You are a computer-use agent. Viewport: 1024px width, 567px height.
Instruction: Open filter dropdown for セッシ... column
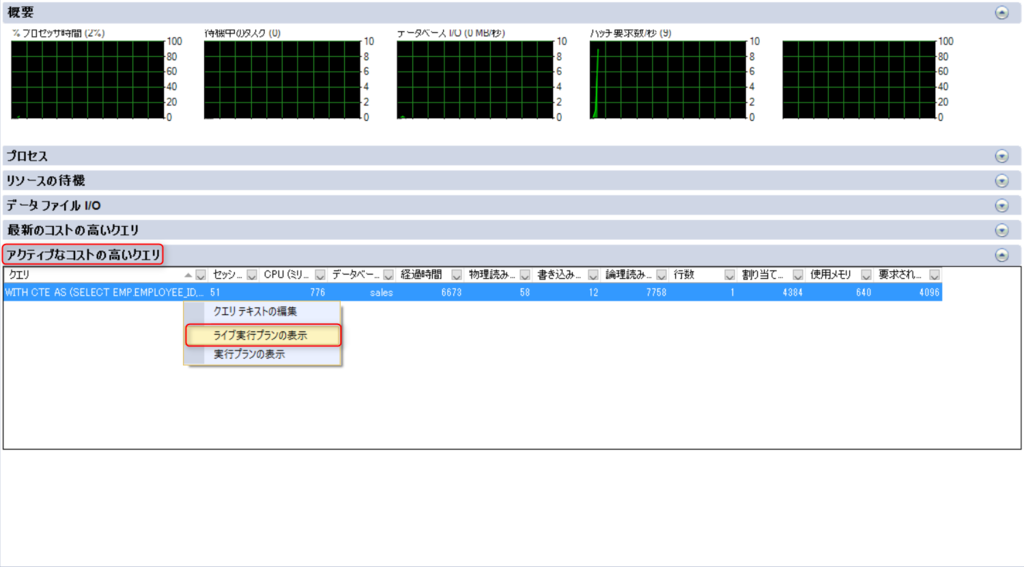tap(251, 275)
